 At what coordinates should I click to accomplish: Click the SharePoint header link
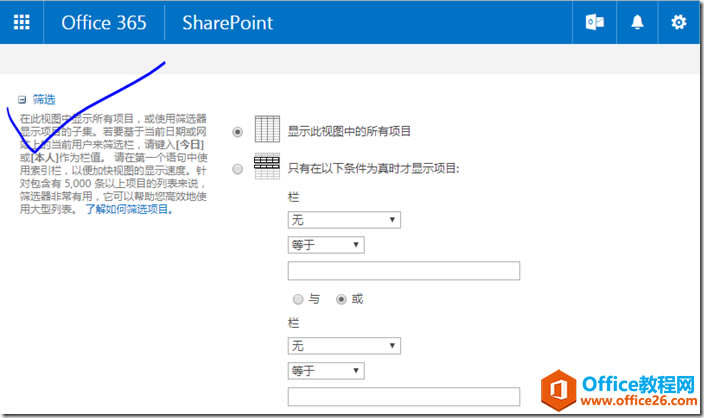click(x=228, y=22)
